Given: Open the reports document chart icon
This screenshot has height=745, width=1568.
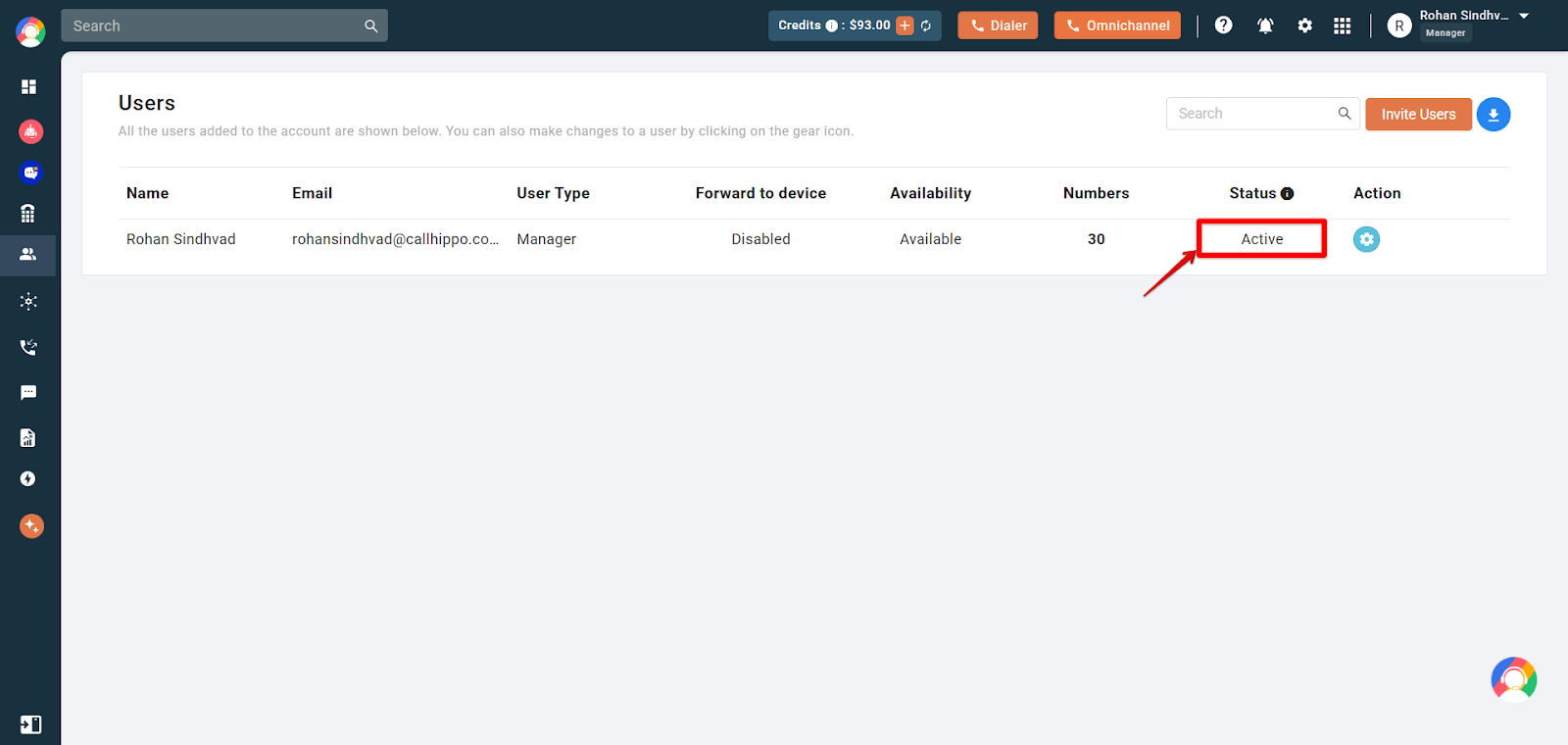Looking at the screenshot, I should click(28, 437).
